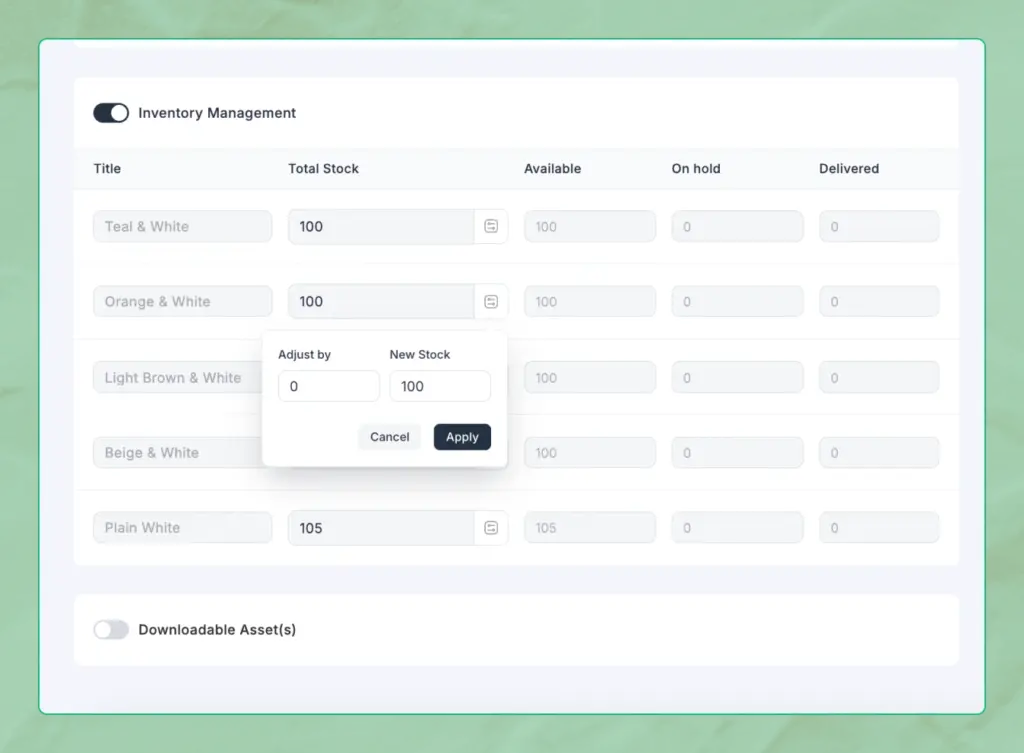Click Delivered field in Plain White row
This screenshot has height=753, width=1024.
coord(879,528)
